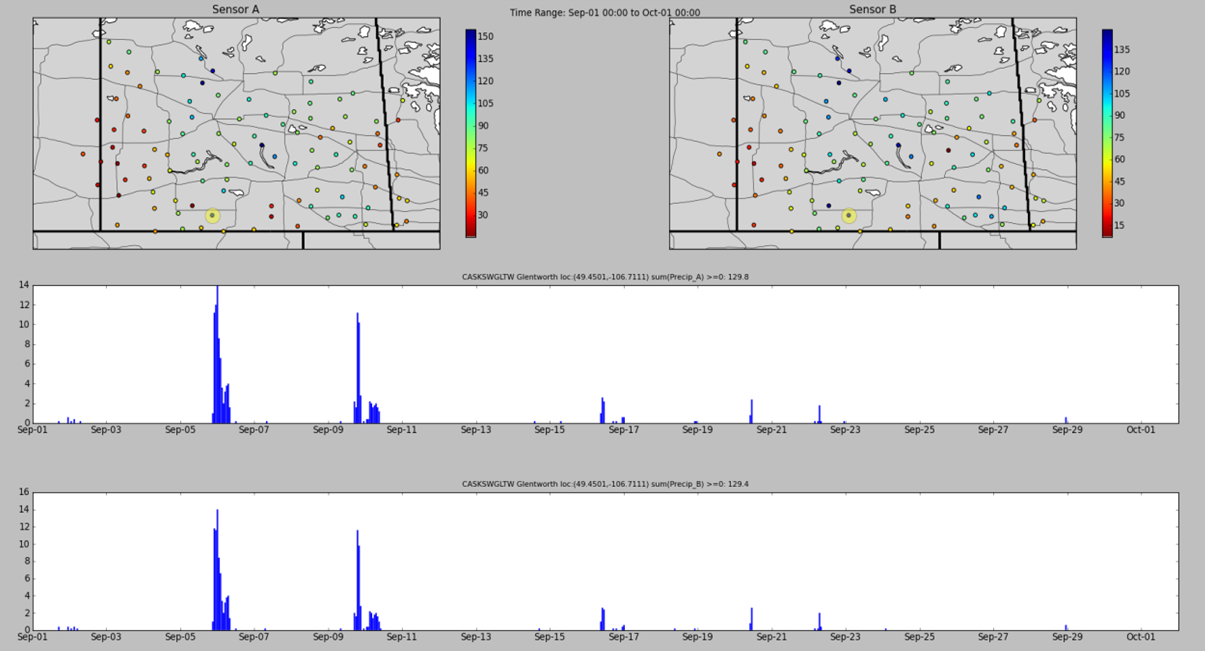Image resolution: width=1205 pixels, height=651 pixels.
Task: Click the Precip_B chart title for Glentworth
Action: [x=605, y=484]
